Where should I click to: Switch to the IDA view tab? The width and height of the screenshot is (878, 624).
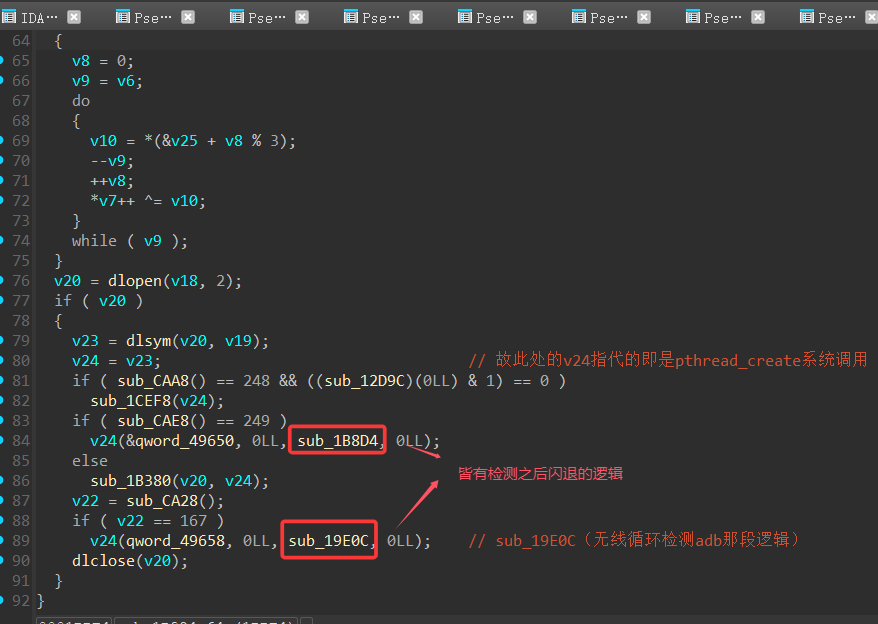tap(39, 18)
